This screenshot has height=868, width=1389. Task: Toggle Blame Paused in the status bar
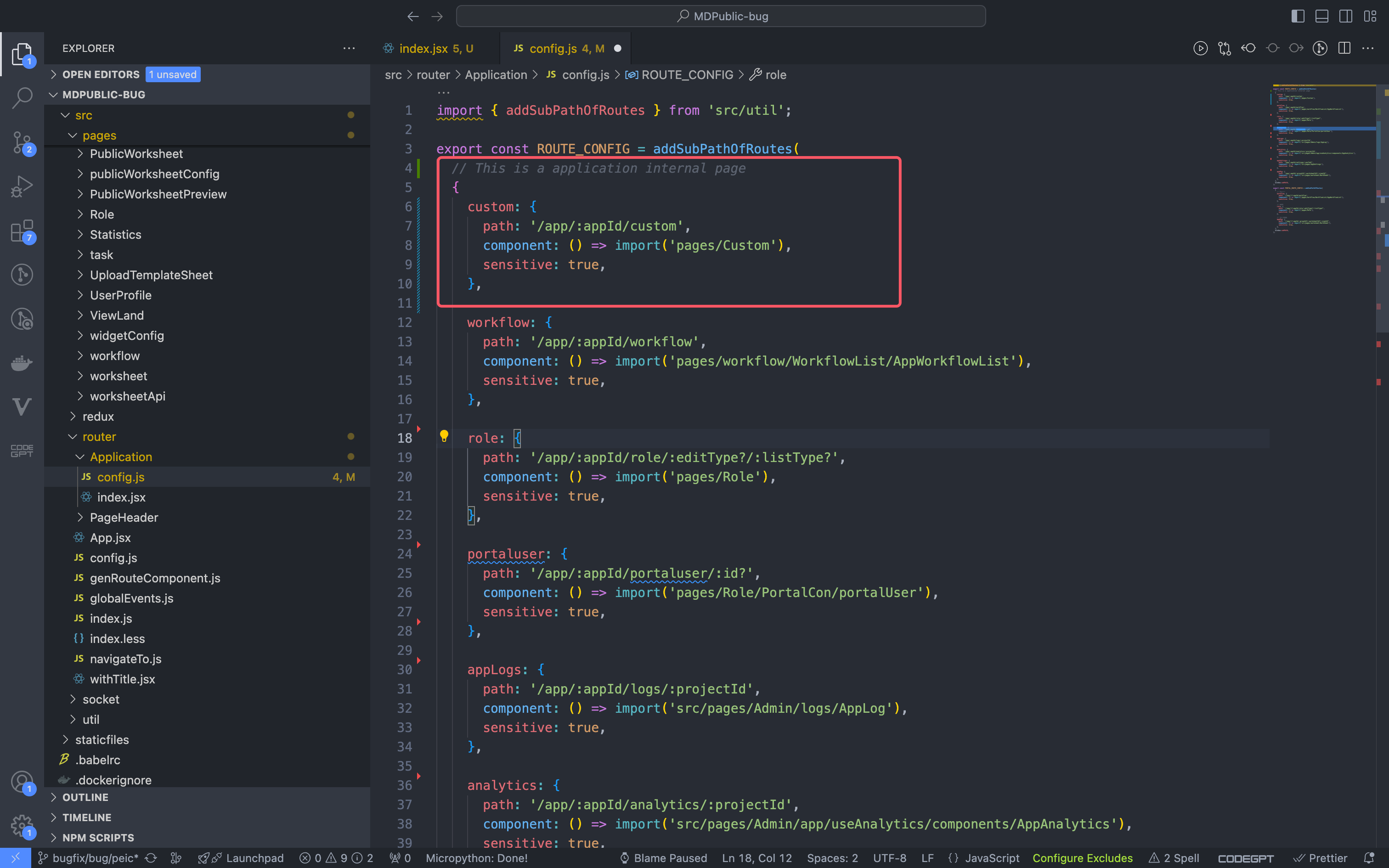[x=664, y=858]
